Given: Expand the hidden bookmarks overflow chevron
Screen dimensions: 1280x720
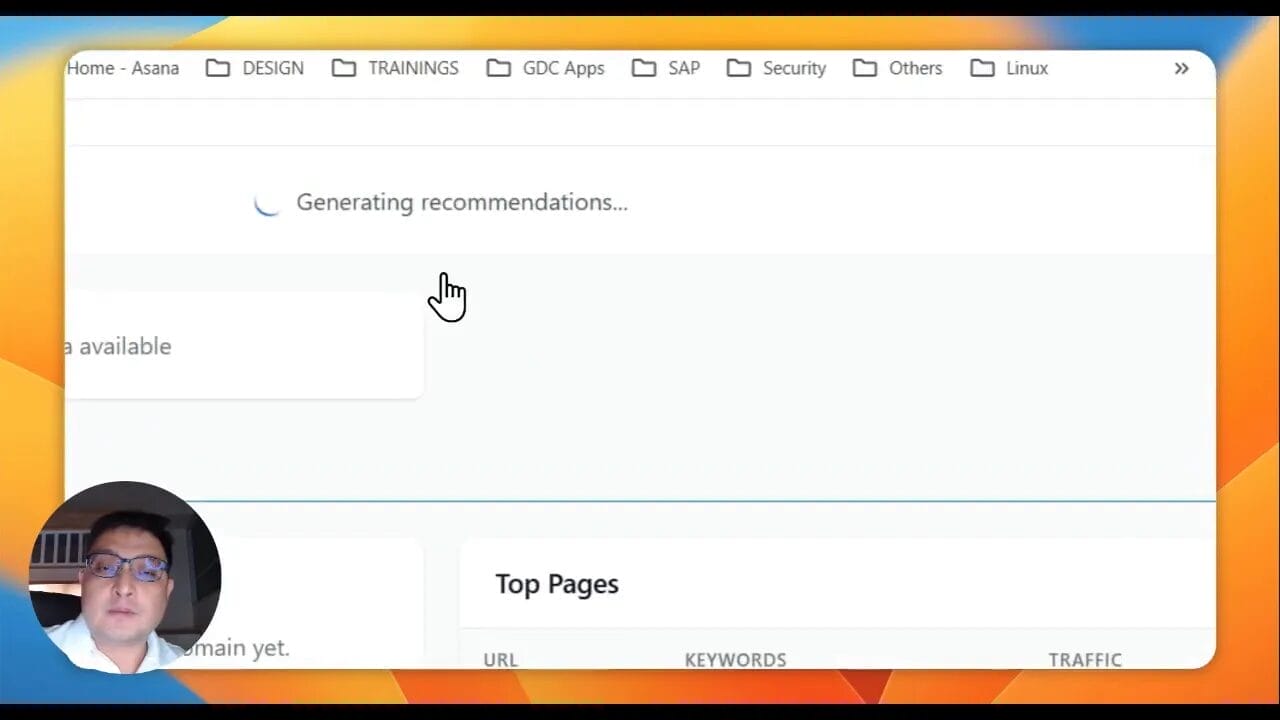Looking at the screenshot, I should 1181,68.
